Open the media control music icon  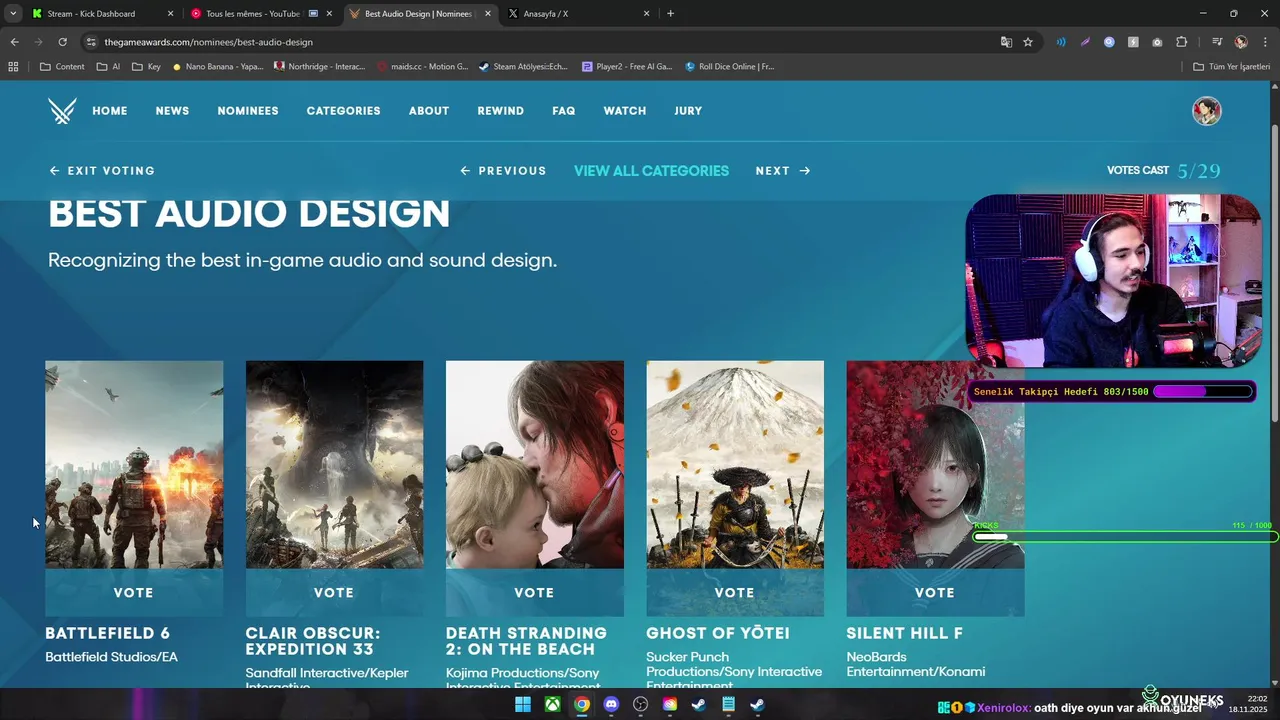tap(1217, 42)
